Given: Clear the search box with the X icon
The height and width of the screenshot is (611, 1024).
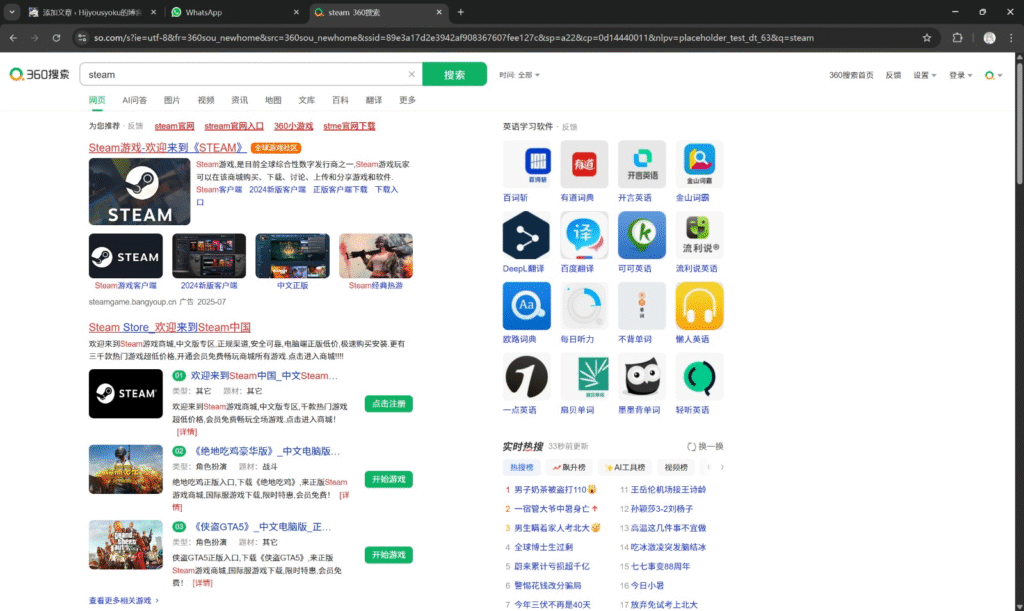Looking at the screenshot, I should 411,74.
